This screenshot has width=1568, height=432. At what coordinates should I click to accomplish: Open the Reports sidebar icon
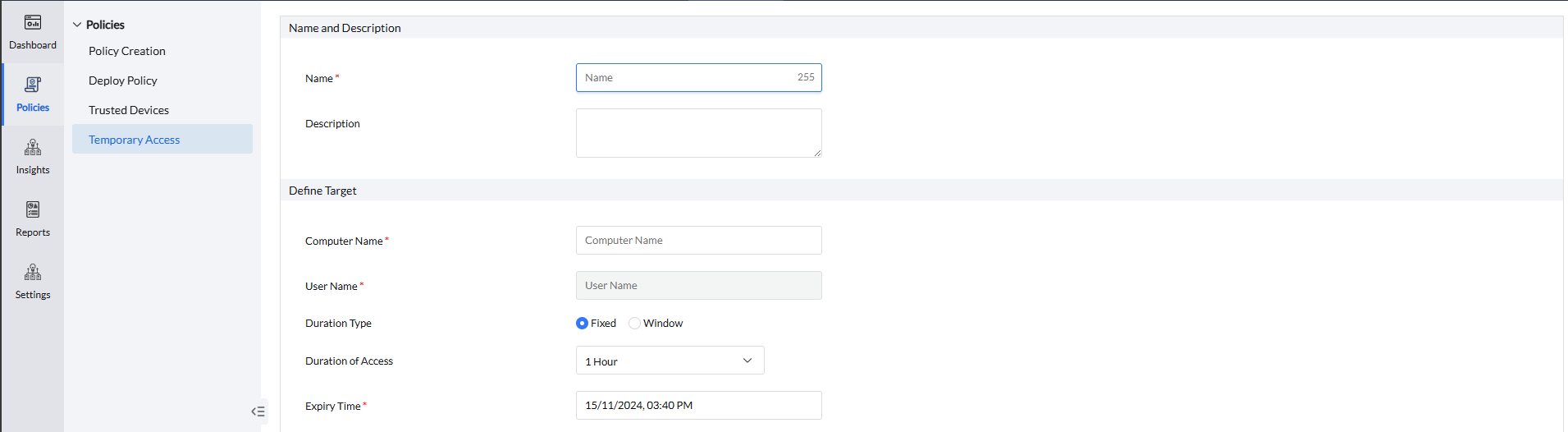[x=33, y=210]
